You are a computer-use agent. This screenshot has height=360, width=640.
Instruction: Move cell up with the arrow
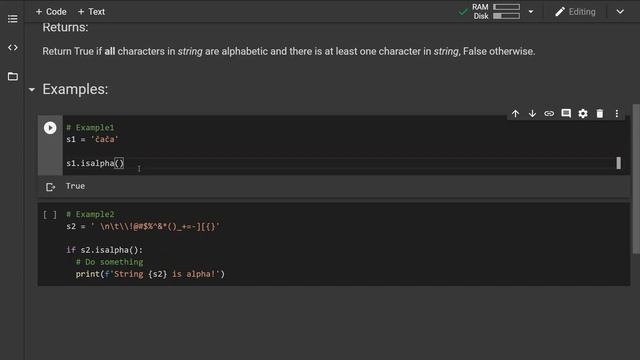[516, 113]
